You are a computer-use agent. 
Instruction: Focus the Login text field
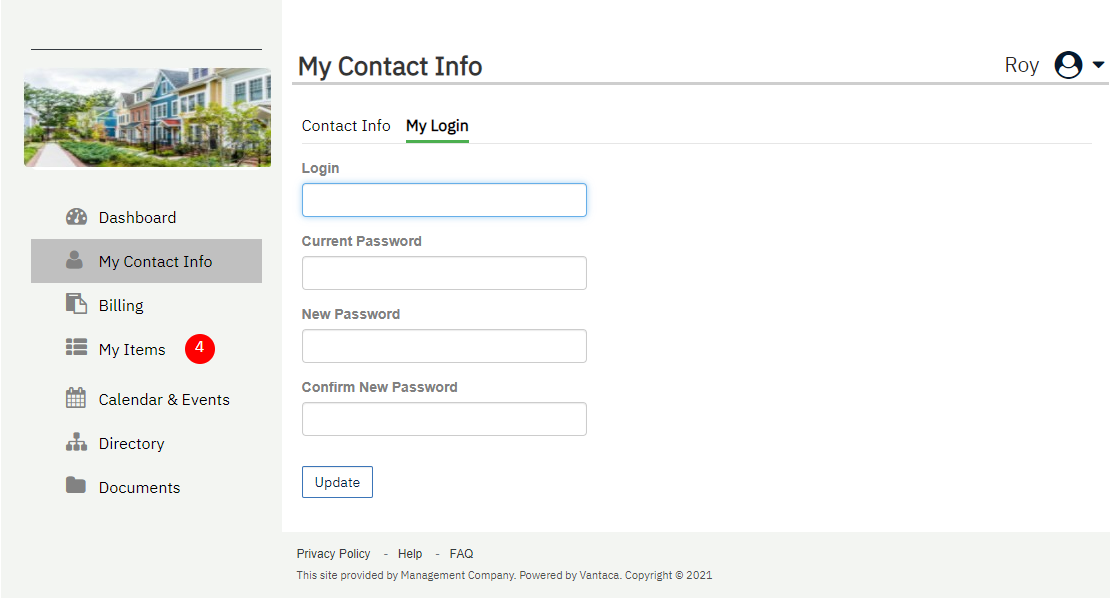(x=444, y=200)
